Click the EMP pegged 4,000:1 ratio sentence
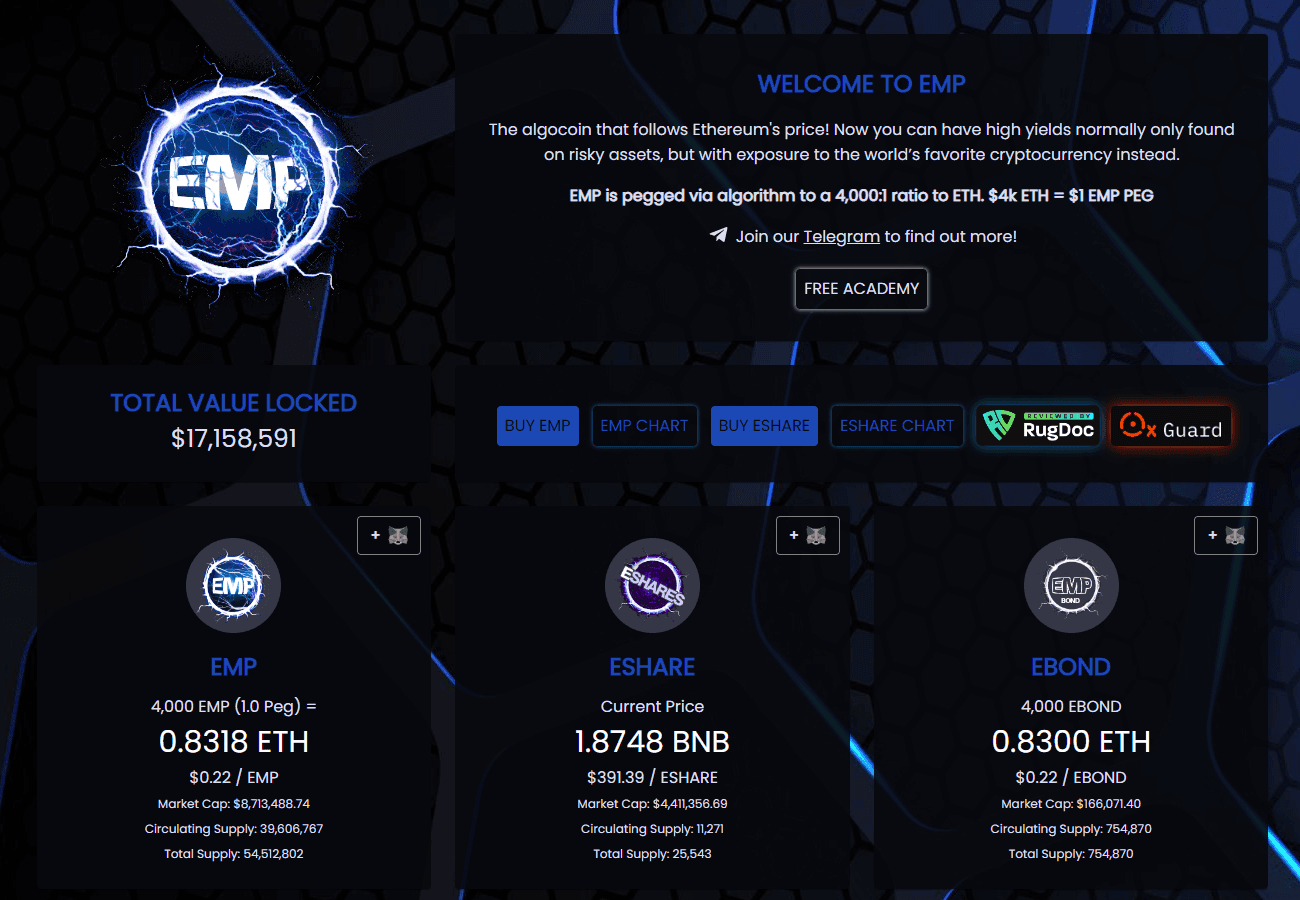 pyautogui.click(x=862, y=195)
